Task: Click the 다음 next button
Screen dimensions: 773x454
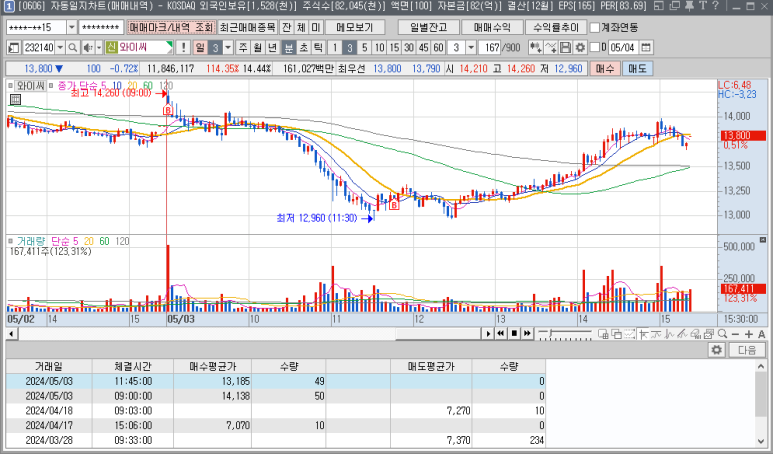Action: (x=746, y=350)
